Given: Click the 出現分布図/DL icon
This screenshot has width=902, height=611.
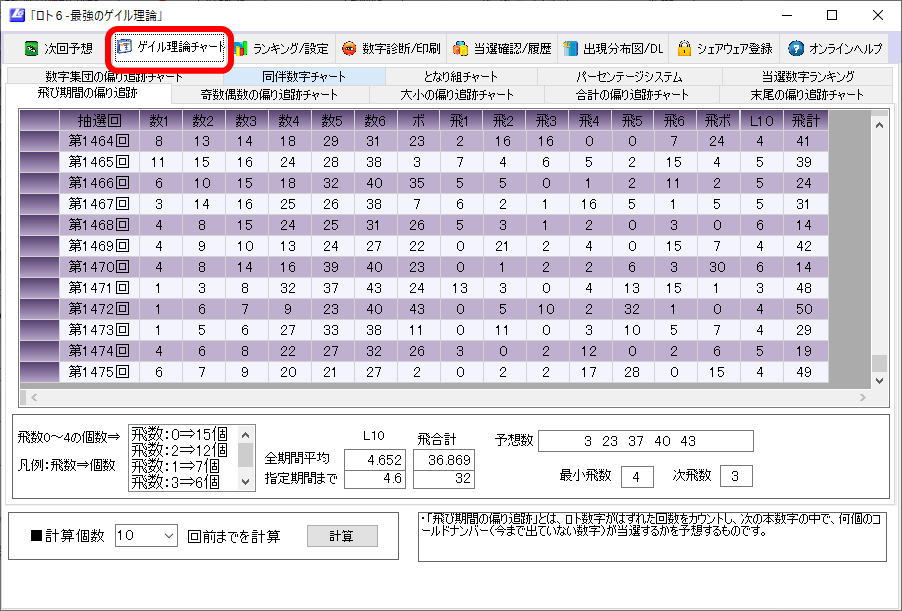Looking at the screenshot, I should pyautogui.click(x=571, y=48).
